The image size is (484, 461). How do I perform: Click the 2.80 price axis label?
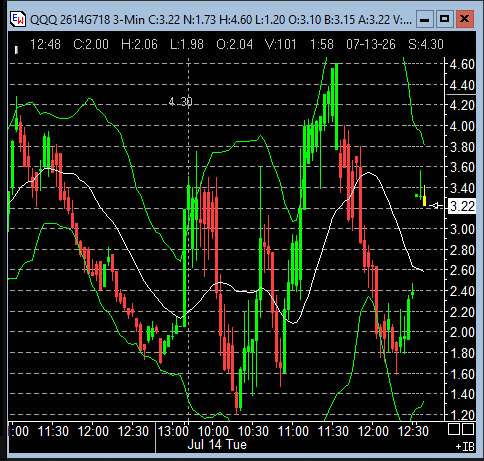coord(462,250)
